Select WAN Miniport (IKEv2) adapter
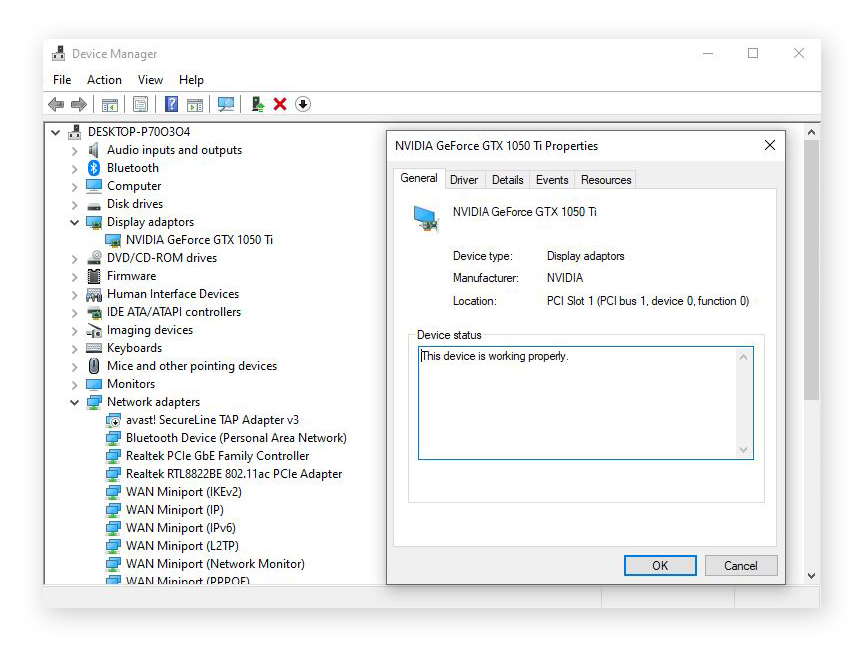The image size is (862, 652). point(177,491)
